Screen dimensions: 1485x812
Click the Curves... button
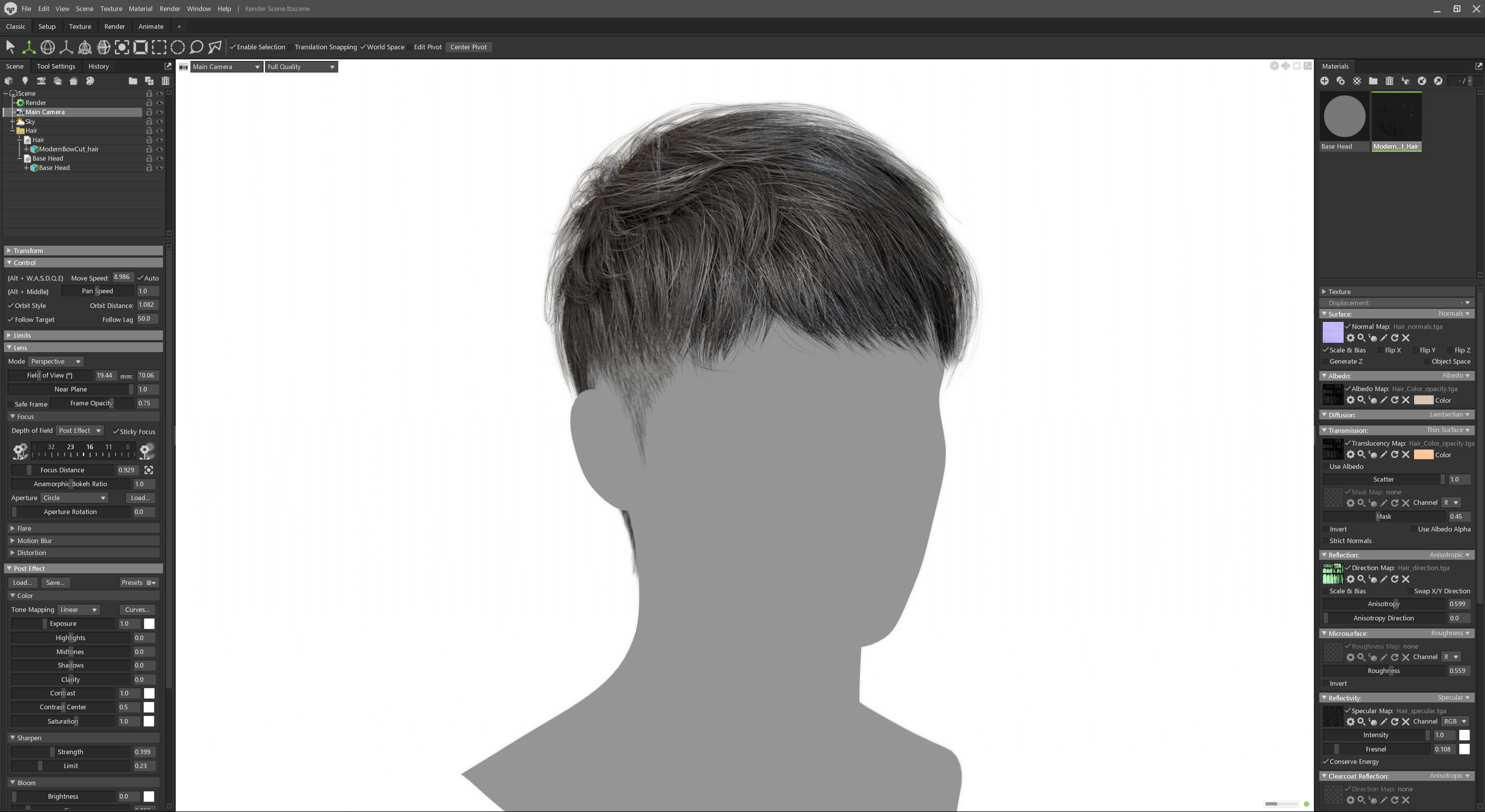(x=137, y=610)
